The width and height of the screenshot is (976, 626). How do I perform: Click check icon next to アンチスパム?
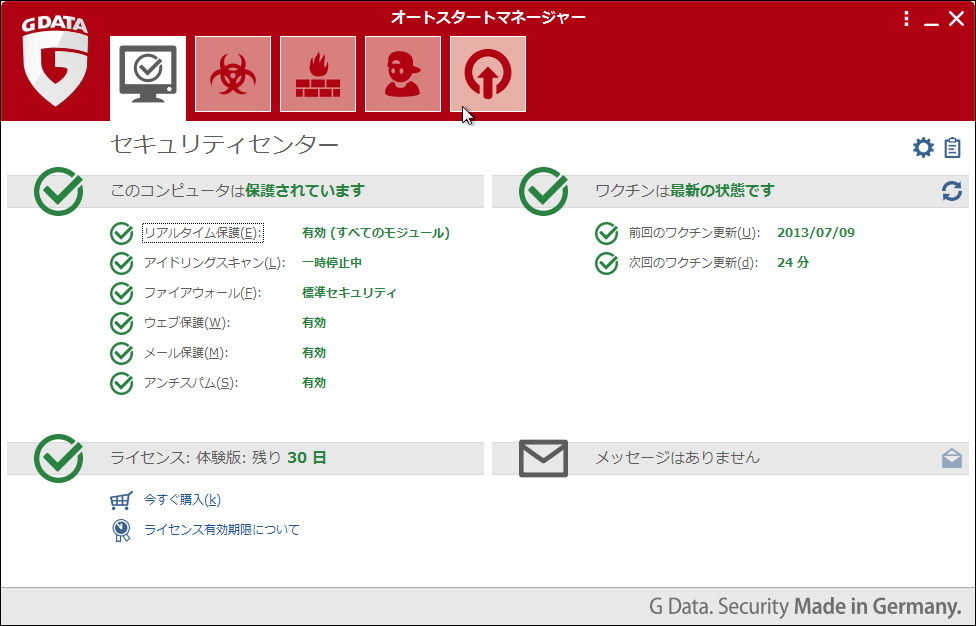(121, 383)
